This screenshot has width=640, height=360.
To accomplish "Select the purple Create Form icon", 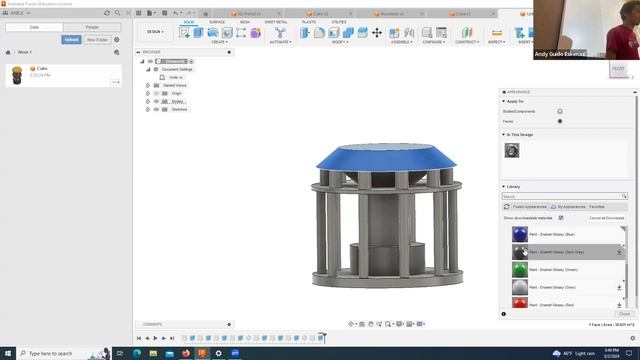I will pos(256,33).
